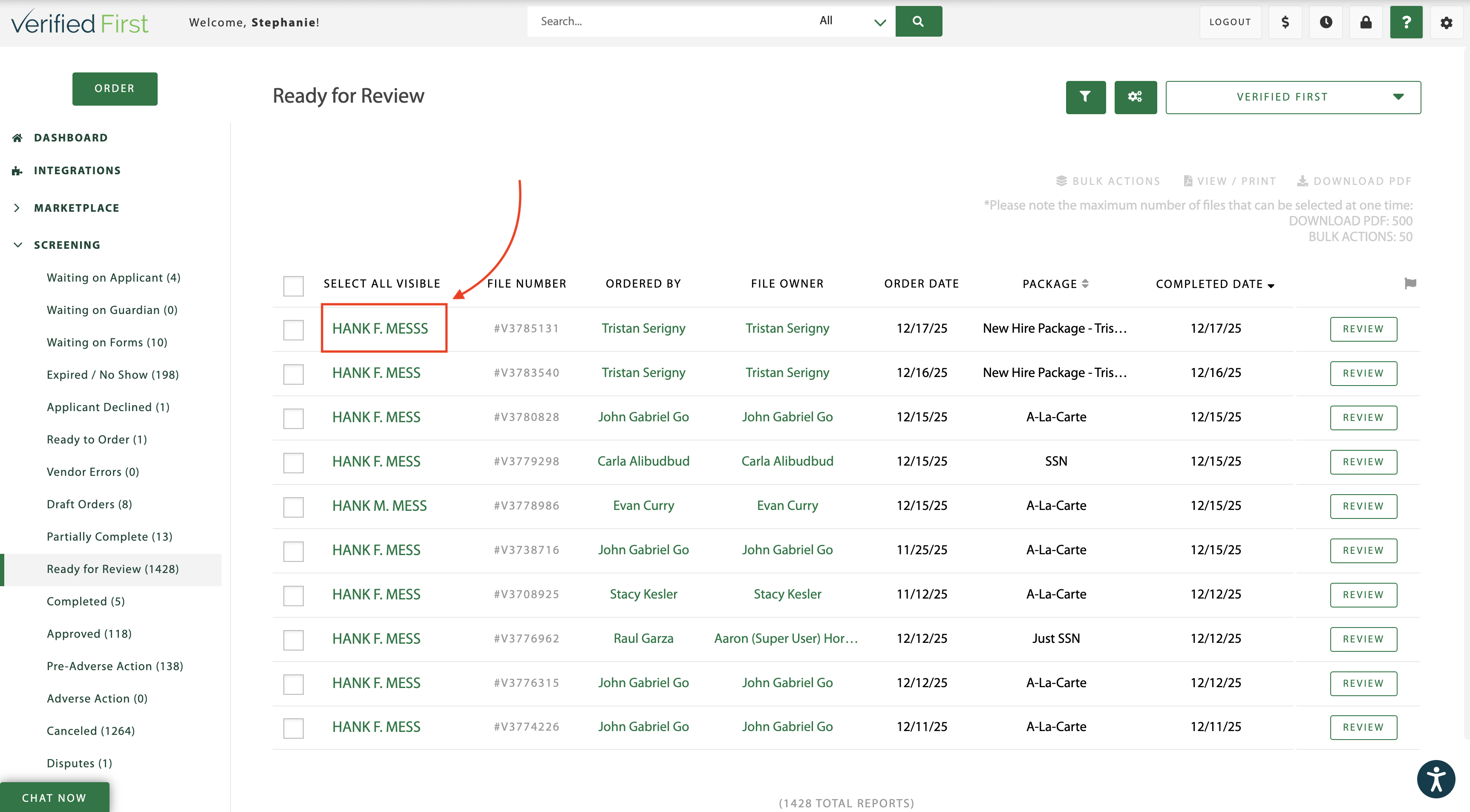Open the Verified First account dropdown
This screenshot has height=812, width=1470.
click(1292, 97)
